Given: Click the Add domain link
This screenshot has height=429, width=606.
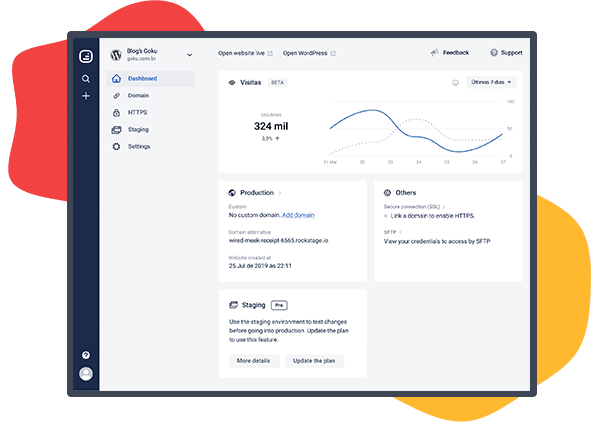Looking at the screenshot, I should 298,215.
